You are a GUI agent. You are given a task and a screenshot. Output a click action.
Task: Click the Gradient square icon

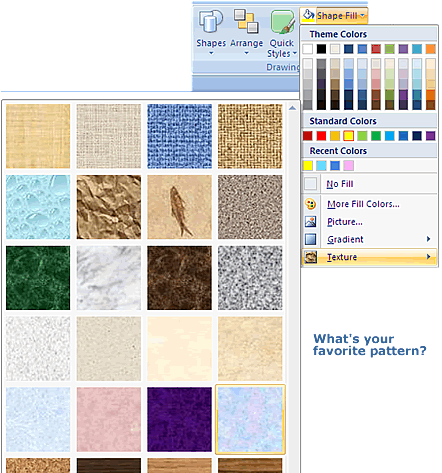310,239
